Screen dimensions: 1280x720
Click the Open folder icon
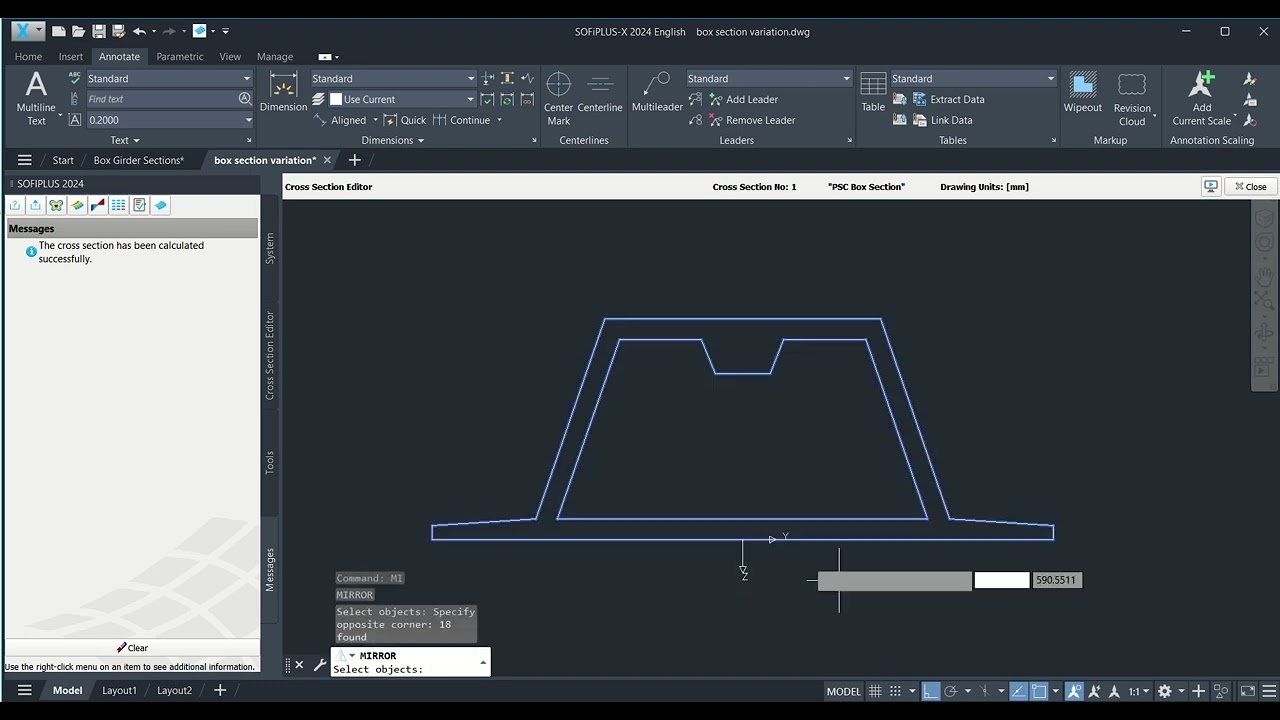(x=78, y=32)
